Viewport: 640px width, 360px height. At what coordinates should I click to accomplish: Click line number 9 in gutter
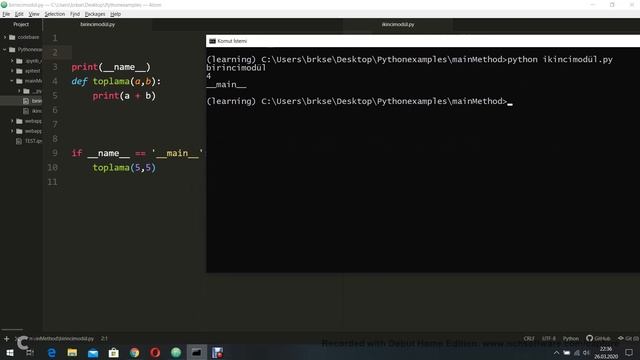click(x=55, y=153)
